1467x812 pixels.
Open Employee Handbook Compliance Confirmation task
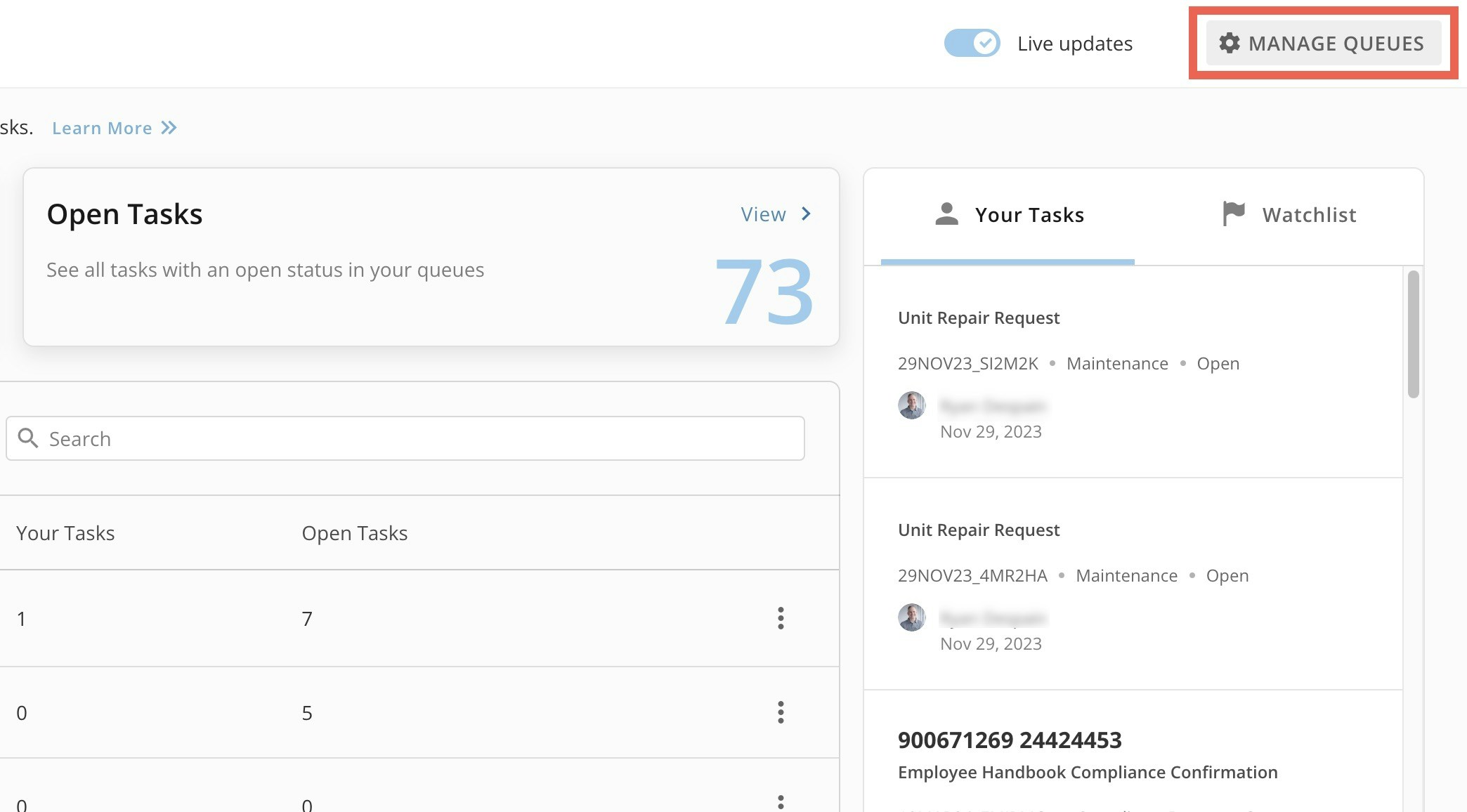click(x=1087, y=772)
